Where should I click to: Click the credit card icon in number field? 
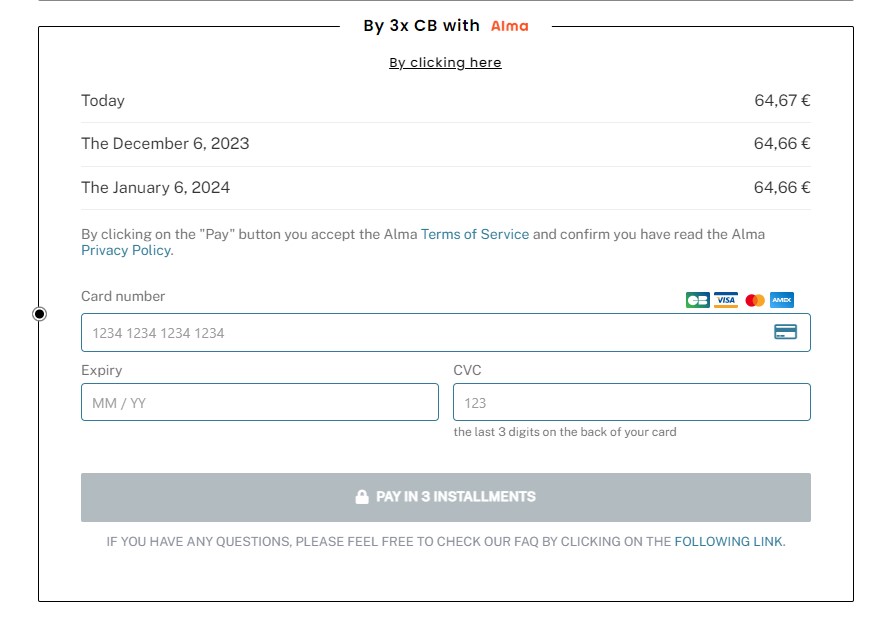[x=785, y=332]
